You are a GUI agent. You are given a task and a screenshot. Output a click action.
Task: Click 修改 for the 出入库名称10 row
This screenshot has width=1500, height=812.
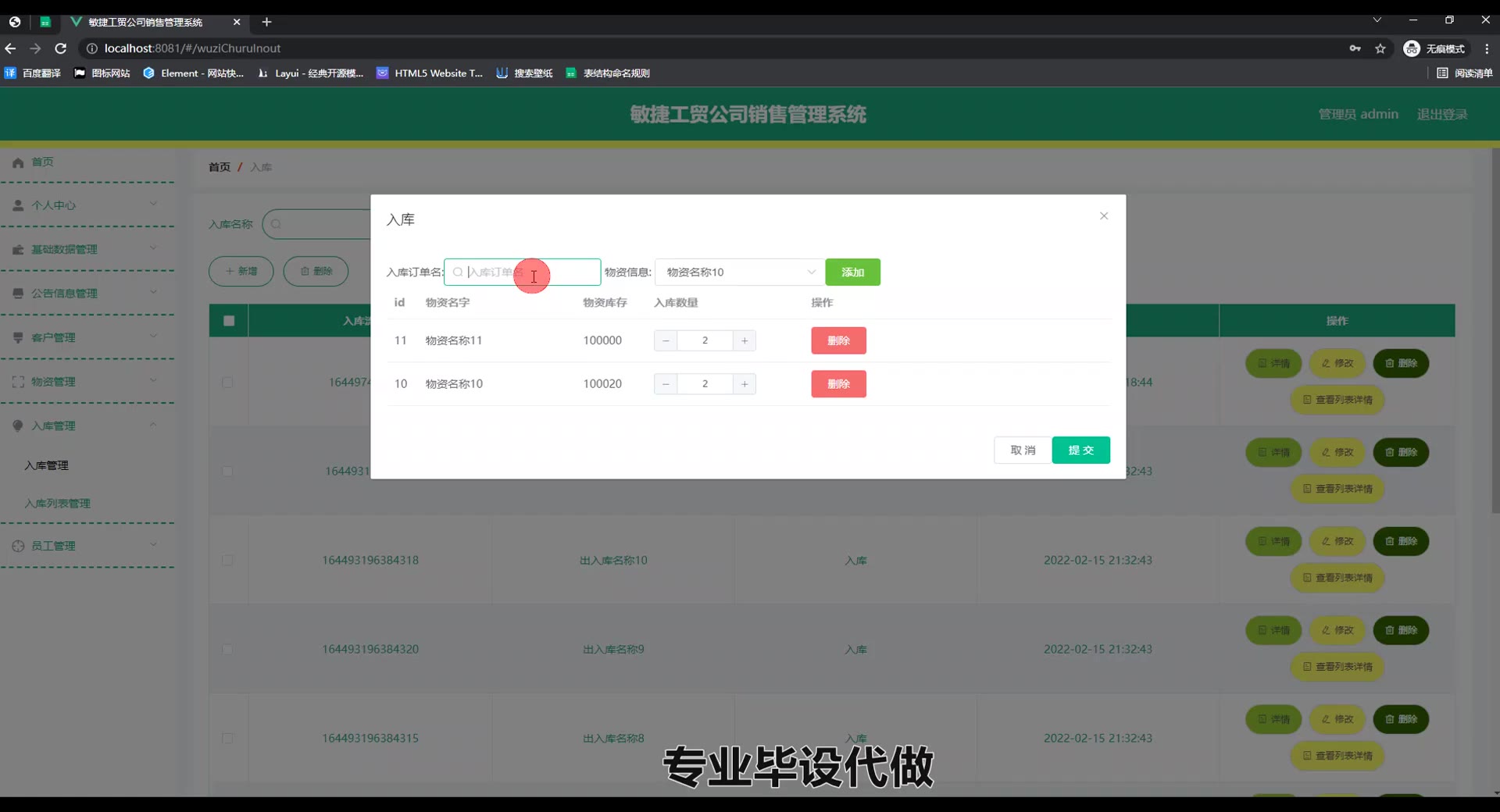[1337, 541]
